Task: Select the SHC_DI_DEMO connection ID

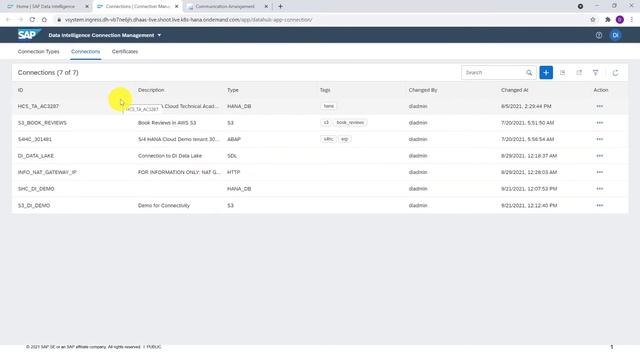Action: click(36, 189)
